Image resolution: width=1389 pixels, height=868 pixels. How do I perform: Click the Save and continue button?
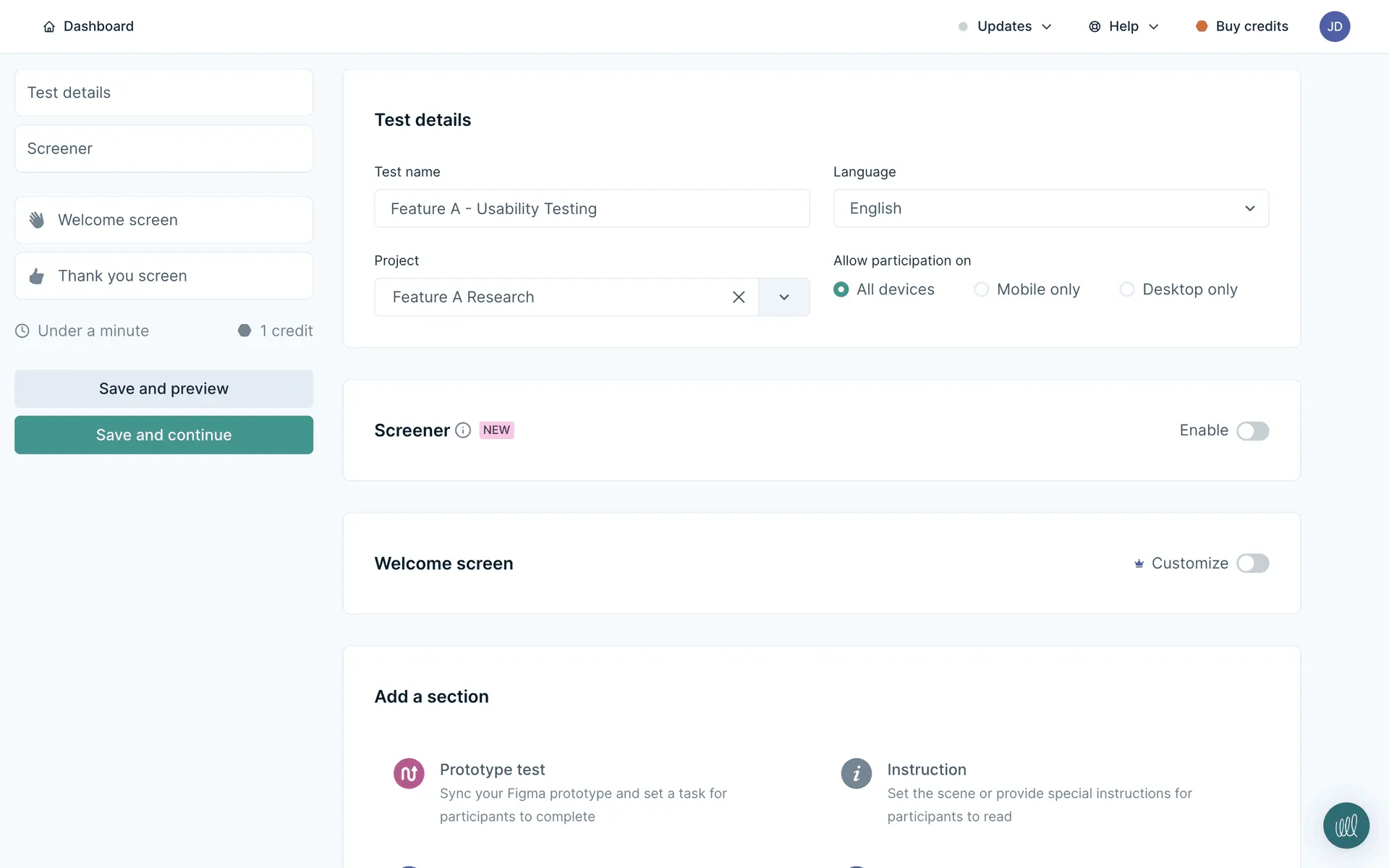click(x=163, y=435)
